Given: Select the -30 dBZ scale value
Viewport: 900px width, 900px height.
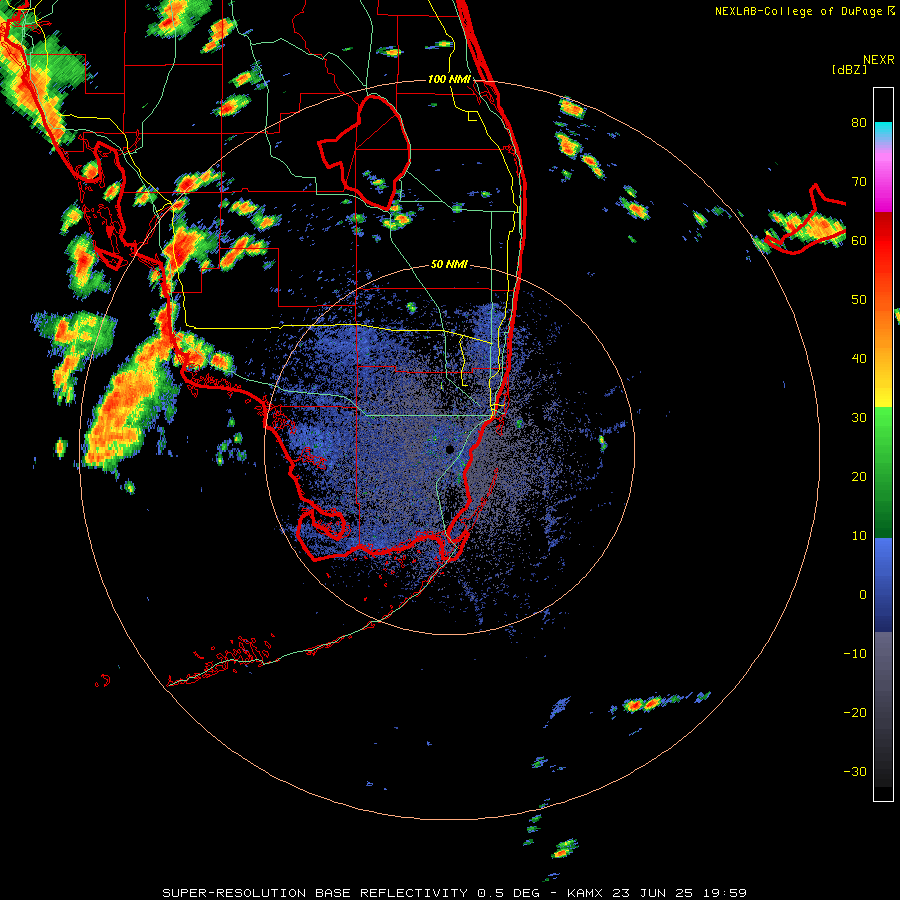Looking at the screenshot, I should click(x=855, y=772).
